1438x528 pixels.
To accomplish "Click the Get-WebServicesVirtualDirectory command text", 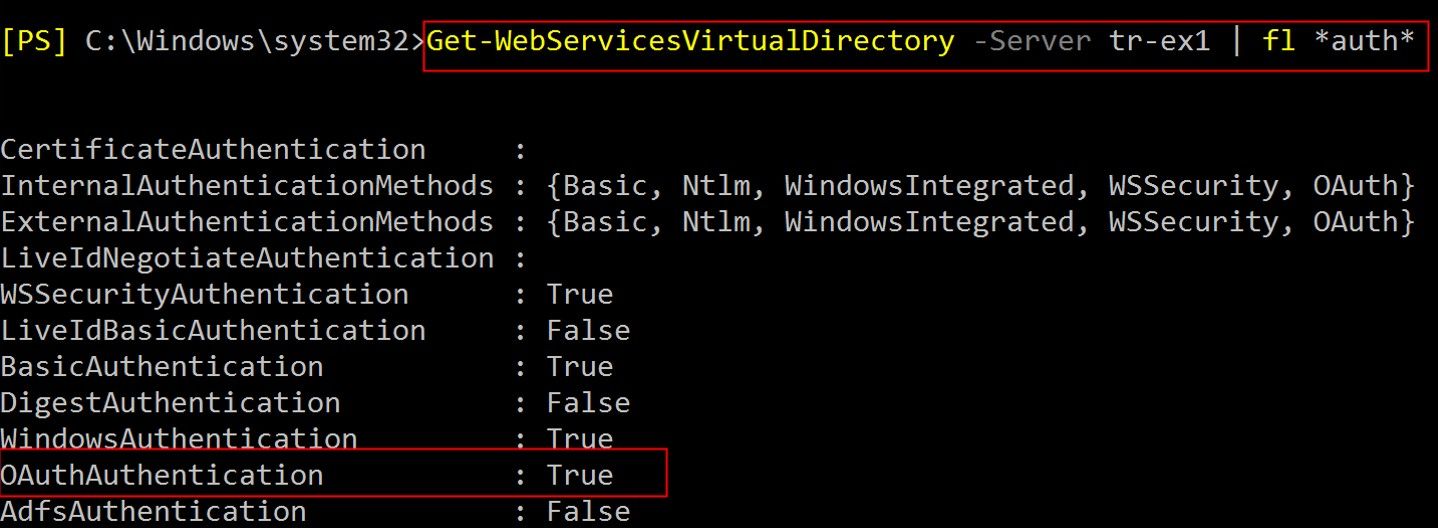I will tap(690, 42).
